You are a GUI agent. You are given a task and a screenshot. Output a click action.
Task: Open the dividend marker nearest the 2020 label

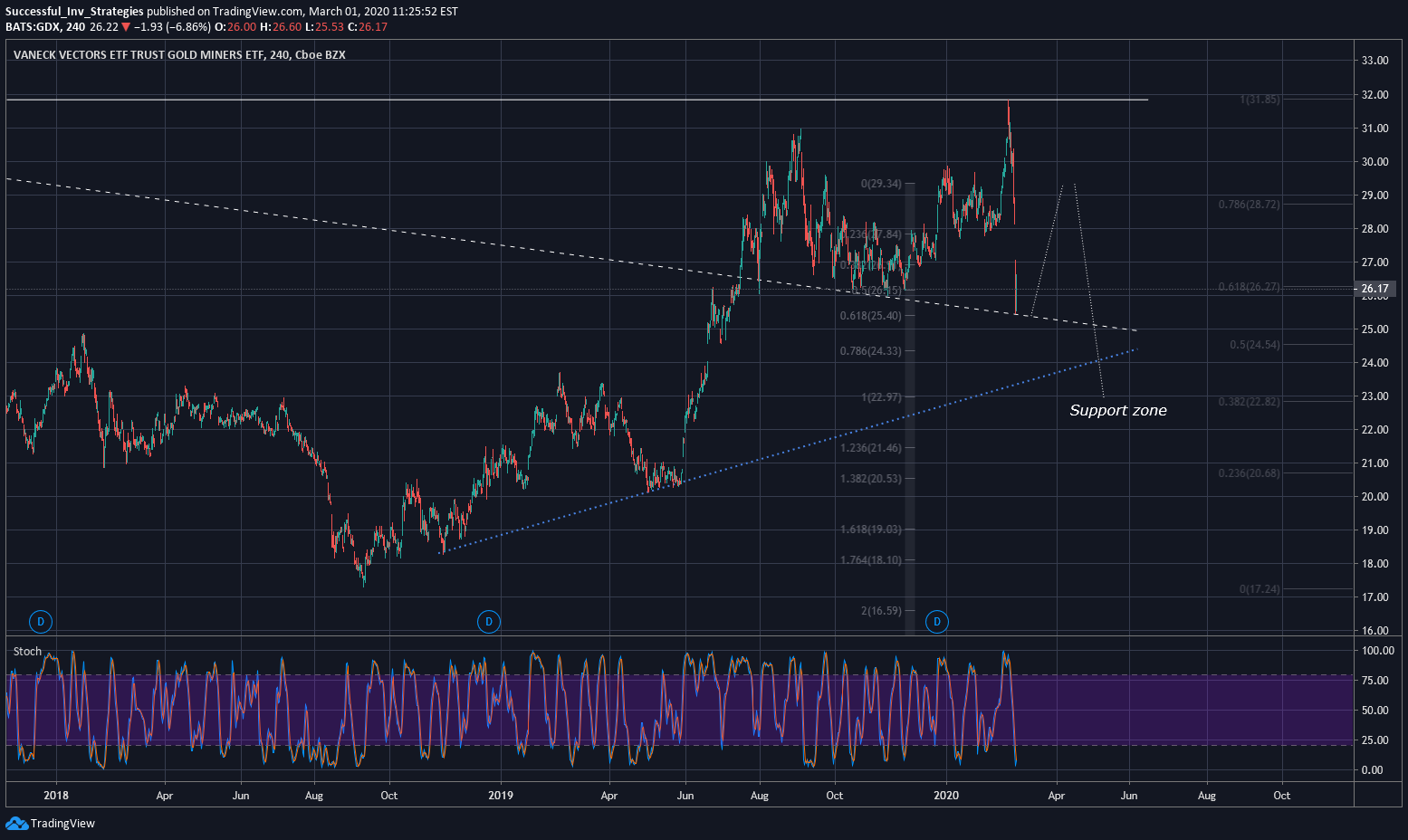937,622
